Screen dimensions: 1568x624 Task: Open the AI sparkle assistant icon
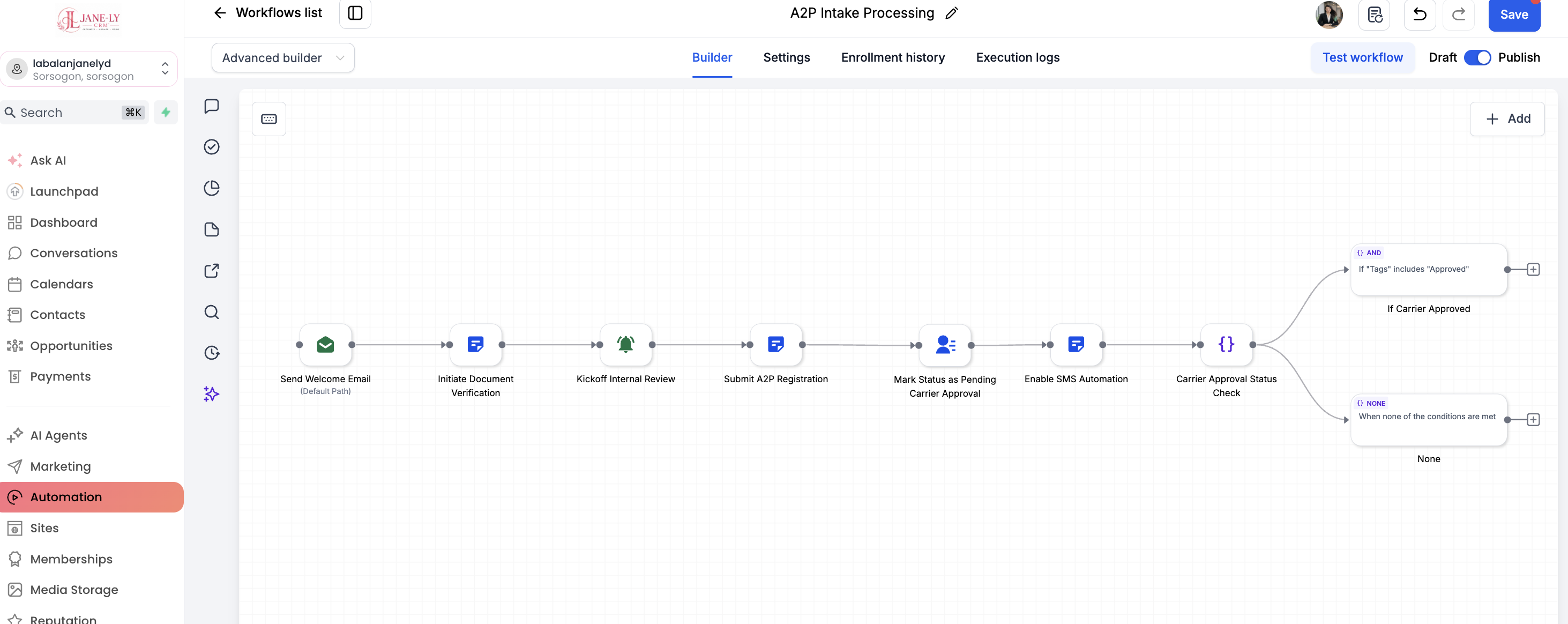tap(211, 394)
